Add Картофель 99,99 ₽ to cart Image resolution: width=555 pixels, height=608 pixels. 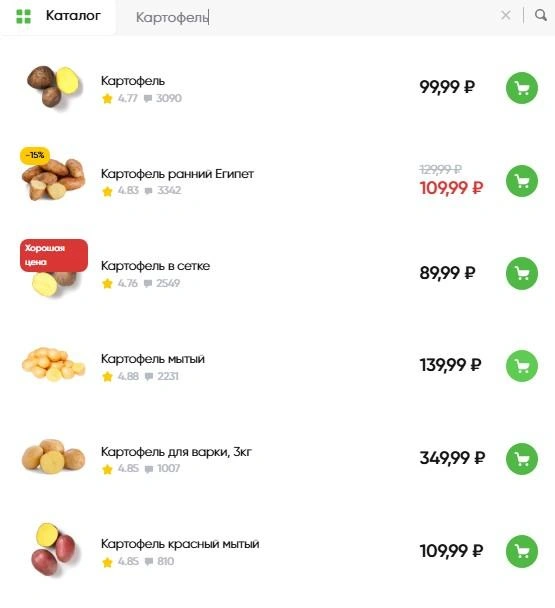coord(522,88)
